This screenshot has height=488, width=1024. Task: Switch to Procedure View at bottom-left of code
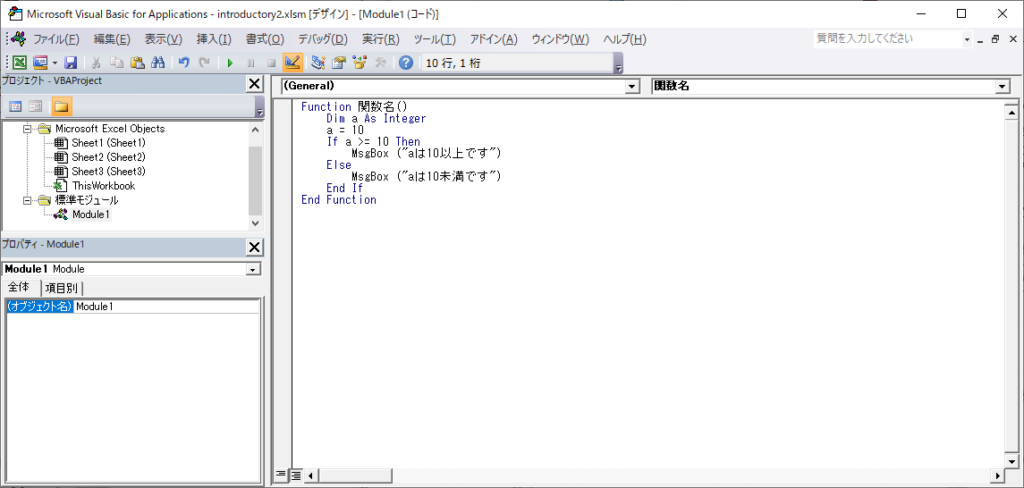coord(281,475)
